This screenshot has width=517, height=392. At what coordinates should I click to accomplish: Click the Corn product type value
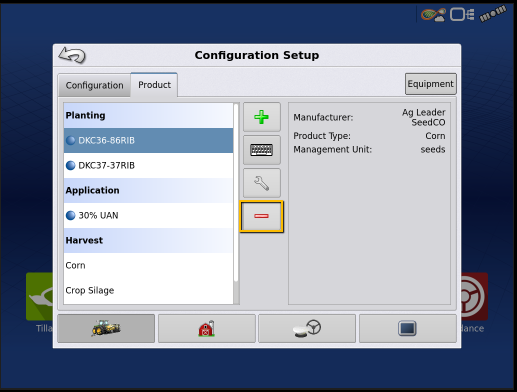click(435, 136)
